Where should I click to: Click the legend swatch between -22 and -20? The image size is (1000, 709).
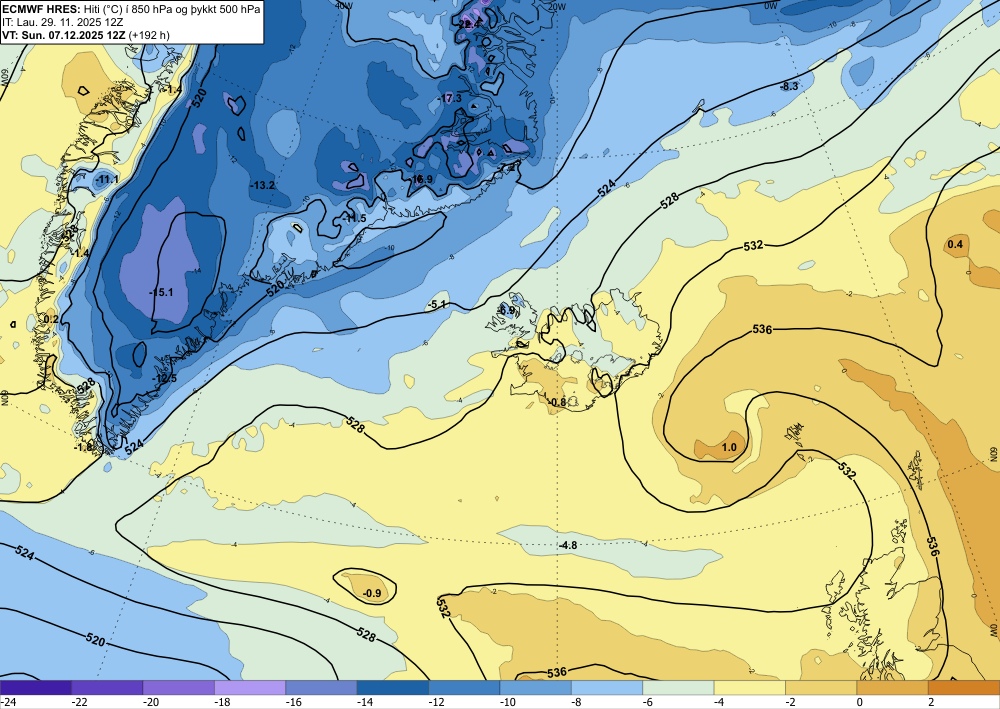pyautogui.click(x=107, y=688)
